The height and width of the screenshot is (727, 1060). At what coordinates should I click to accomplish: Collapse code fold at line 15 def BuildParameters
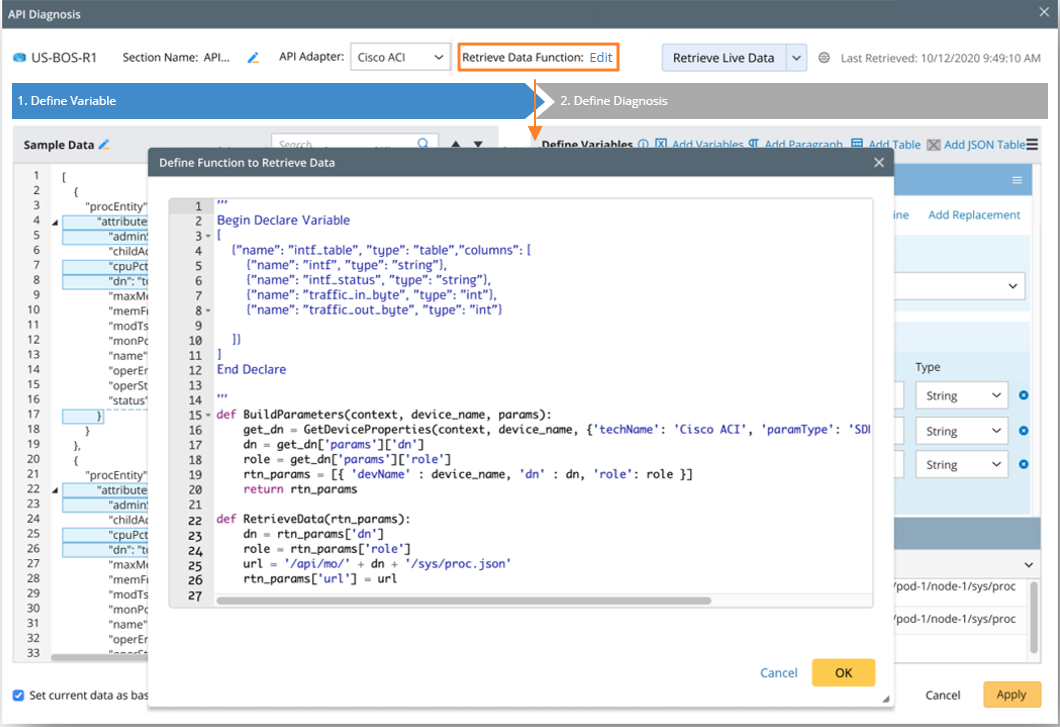(207, 415)
